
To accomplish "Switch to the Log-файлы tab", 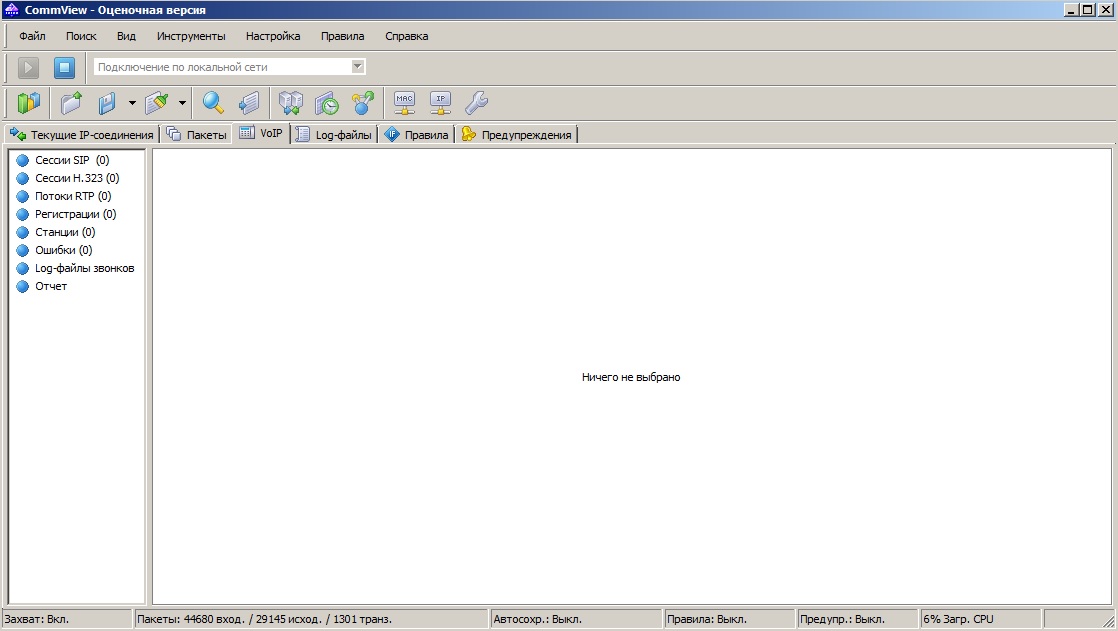I will [334, 135].
